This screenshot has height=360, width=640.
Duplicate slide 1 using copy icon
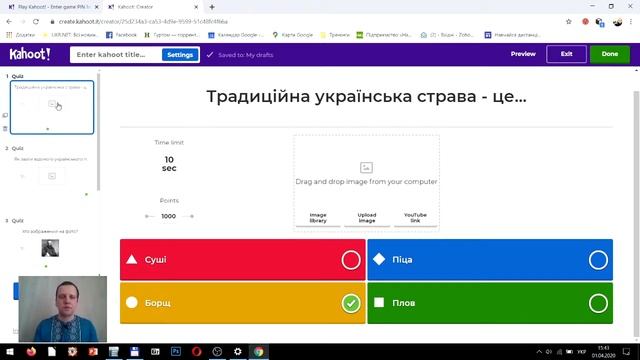[5, 116]
